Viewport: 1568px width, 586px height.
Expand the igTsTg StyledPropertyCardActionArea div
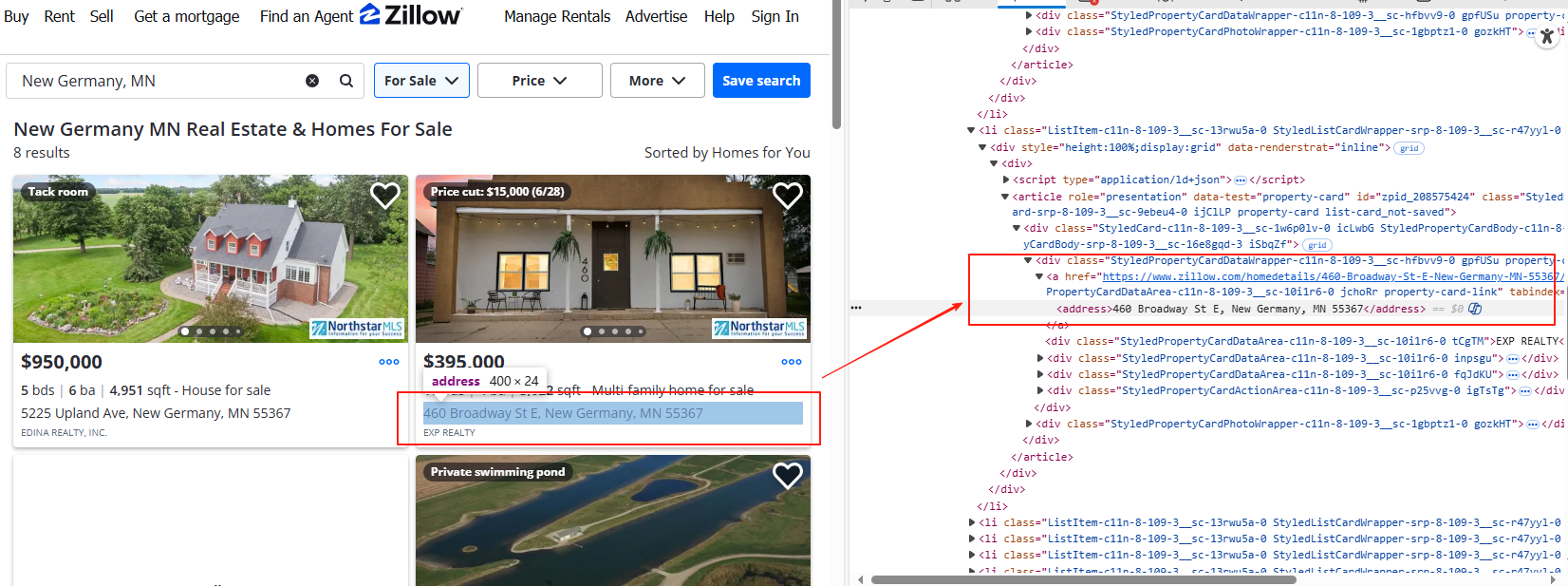tap(1039, 390)
